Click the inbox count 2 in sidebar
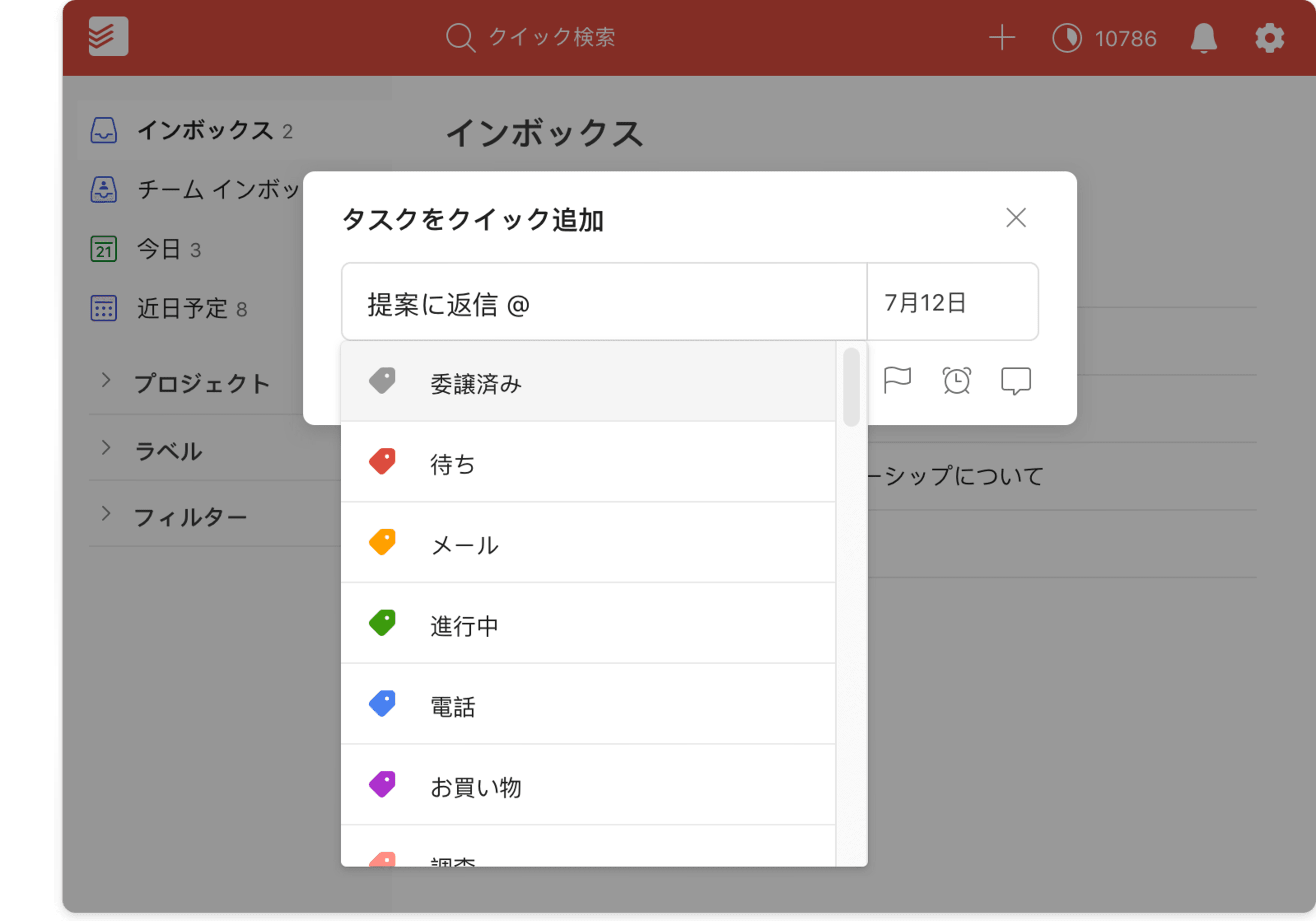The image size is (1316, 921). (287, 132)
